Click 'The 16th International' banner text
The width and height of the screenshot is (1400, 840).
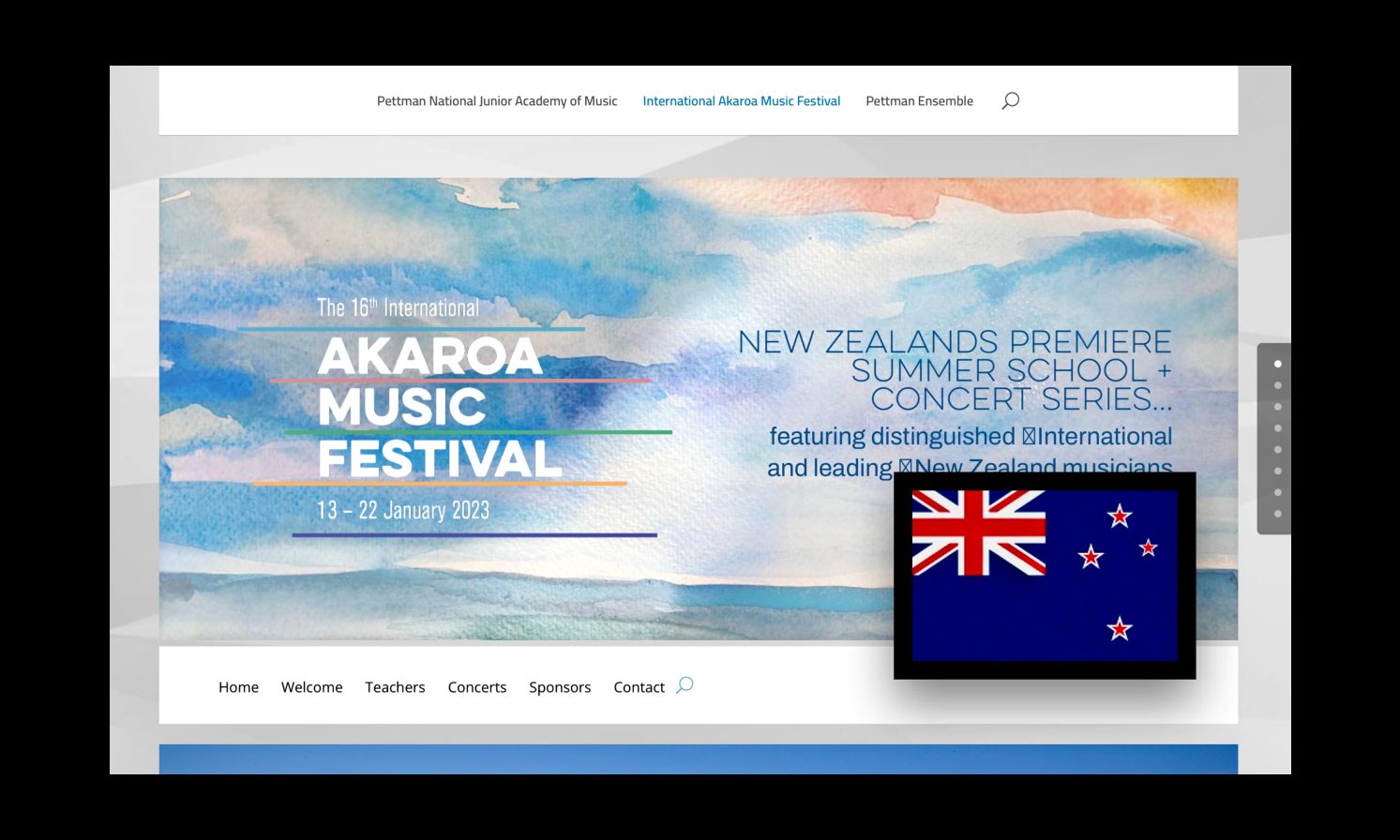click(x=398, y=307)
